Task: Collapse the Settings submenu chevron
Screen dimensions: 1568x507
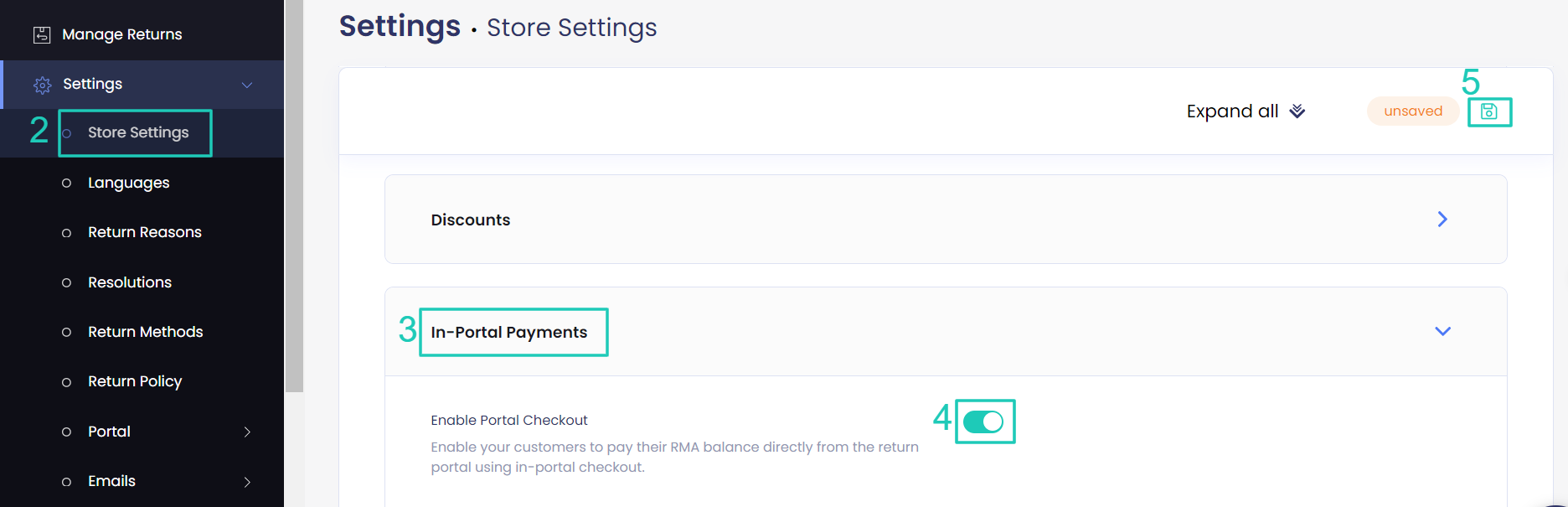Action: point(246,84)
